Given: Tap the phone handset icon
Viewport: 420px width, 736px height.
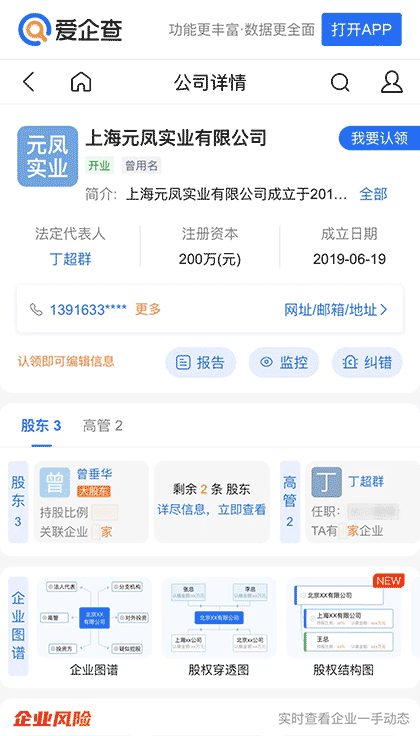Looking at the screenshot, I should point(36,309).
